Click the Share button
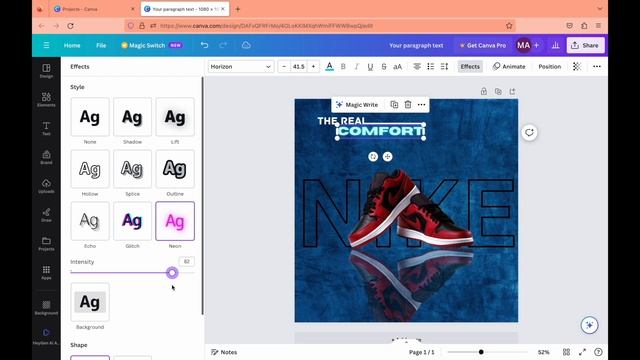The image size is (640, 360). tap(585, 45)
